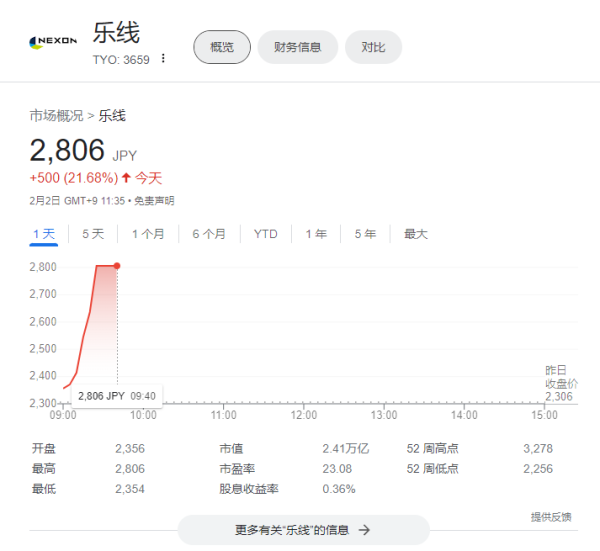The height and width of the screenshot is (551, 600).
Task: Click the 12:00 time axis label
Action: pos(303,415)
